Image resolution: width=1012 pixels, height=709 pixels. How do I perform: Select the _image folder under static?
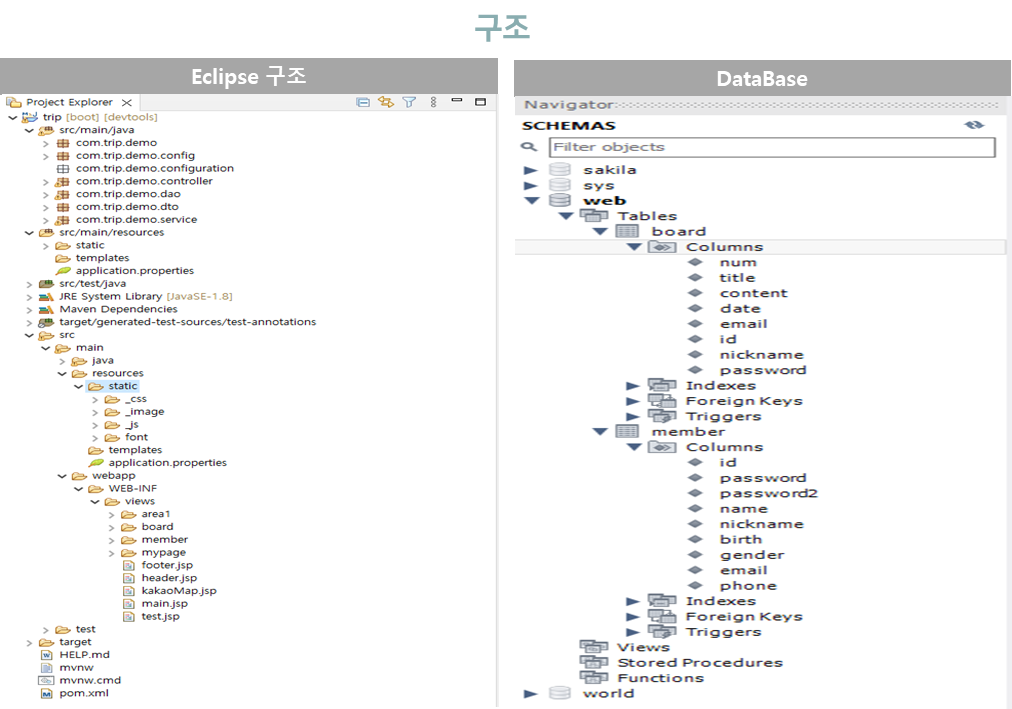(x=145, y=412)
